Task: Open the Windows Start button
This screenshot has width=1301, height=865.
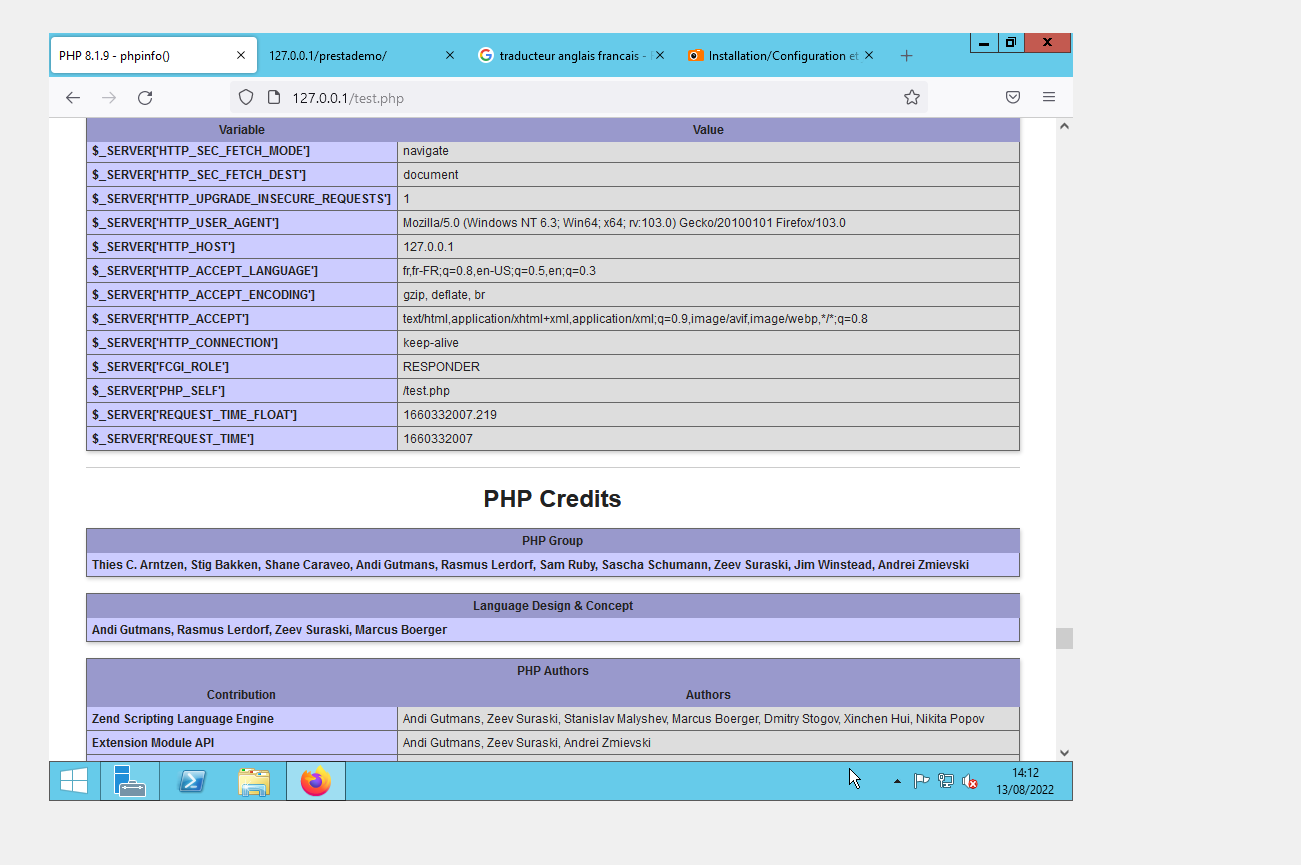Action: click(73, 781)
